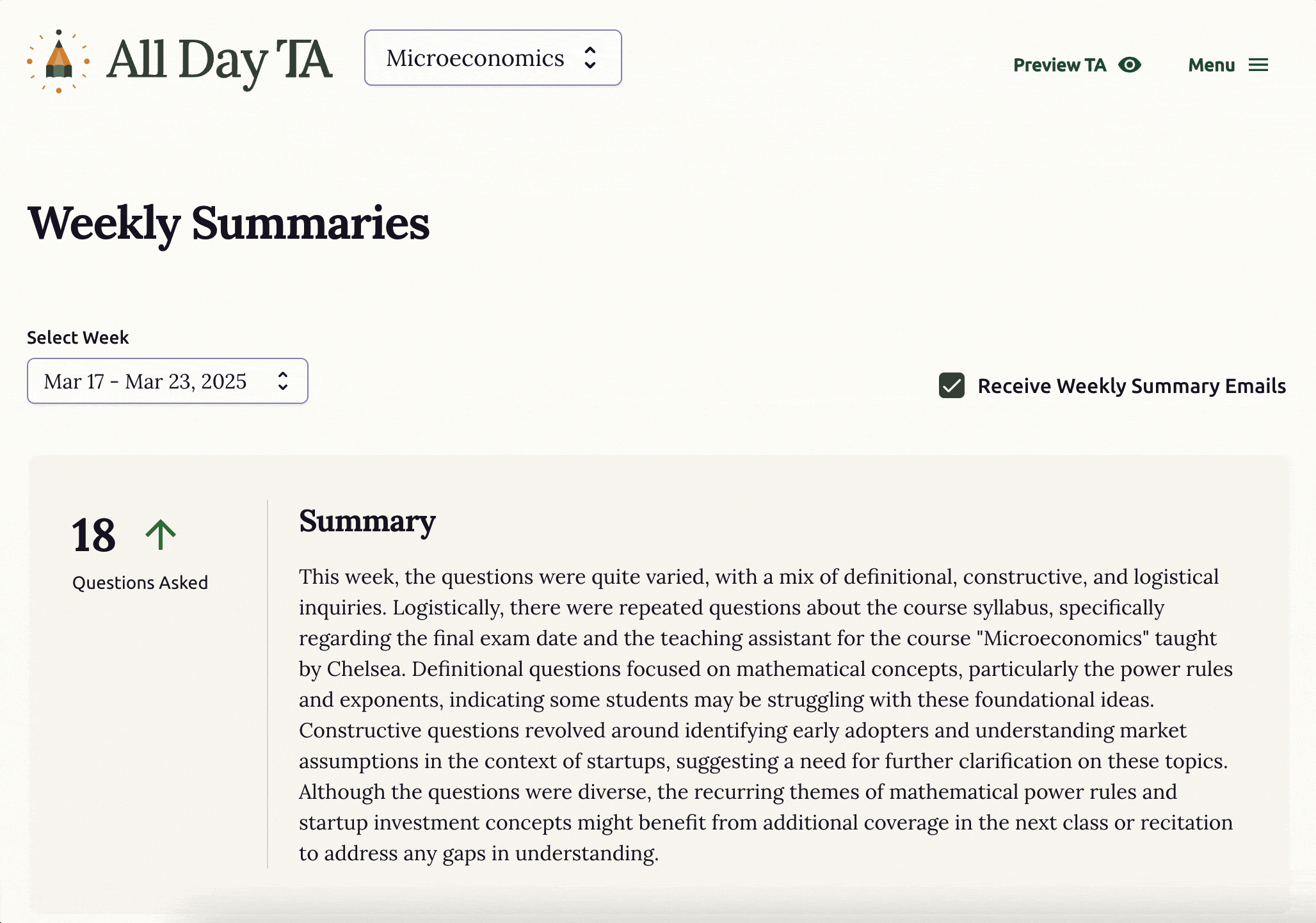The height and width of the screenshot is (923, 1316).
Task: Click the word Menu text
Action: coord(1211,65)
